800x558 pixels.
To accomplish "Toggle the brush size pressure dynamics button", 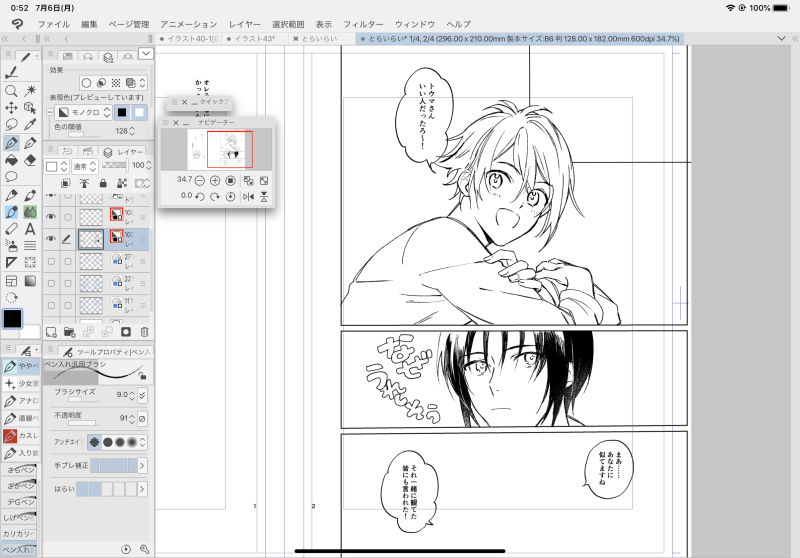I will click(142, 395).
